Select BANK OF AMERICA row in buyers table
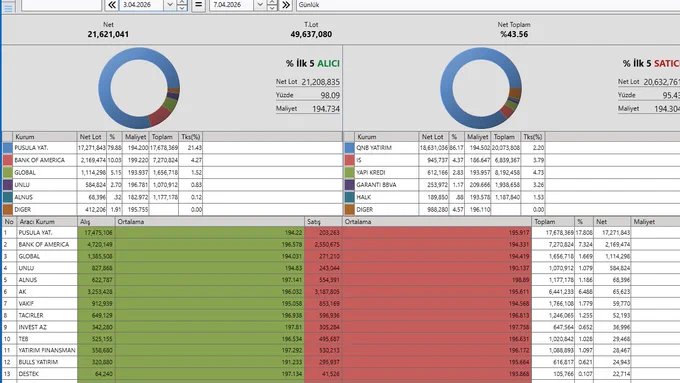The image size is (680, 383). coord(172,160)
